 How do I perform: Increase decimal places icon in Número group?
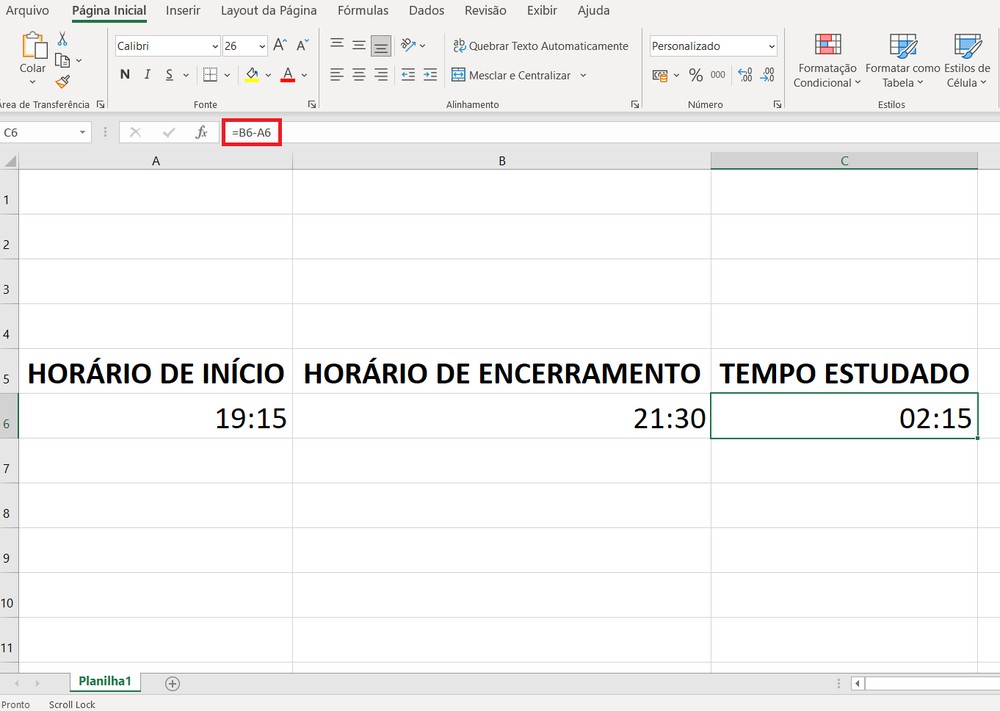(746, 75)
